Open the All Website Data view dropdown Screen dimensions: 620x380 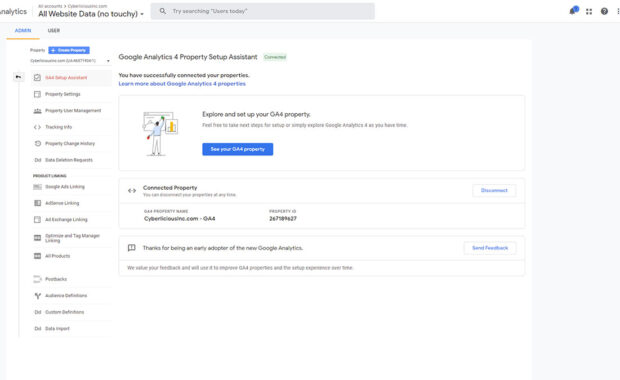click(x=91, y=14)
